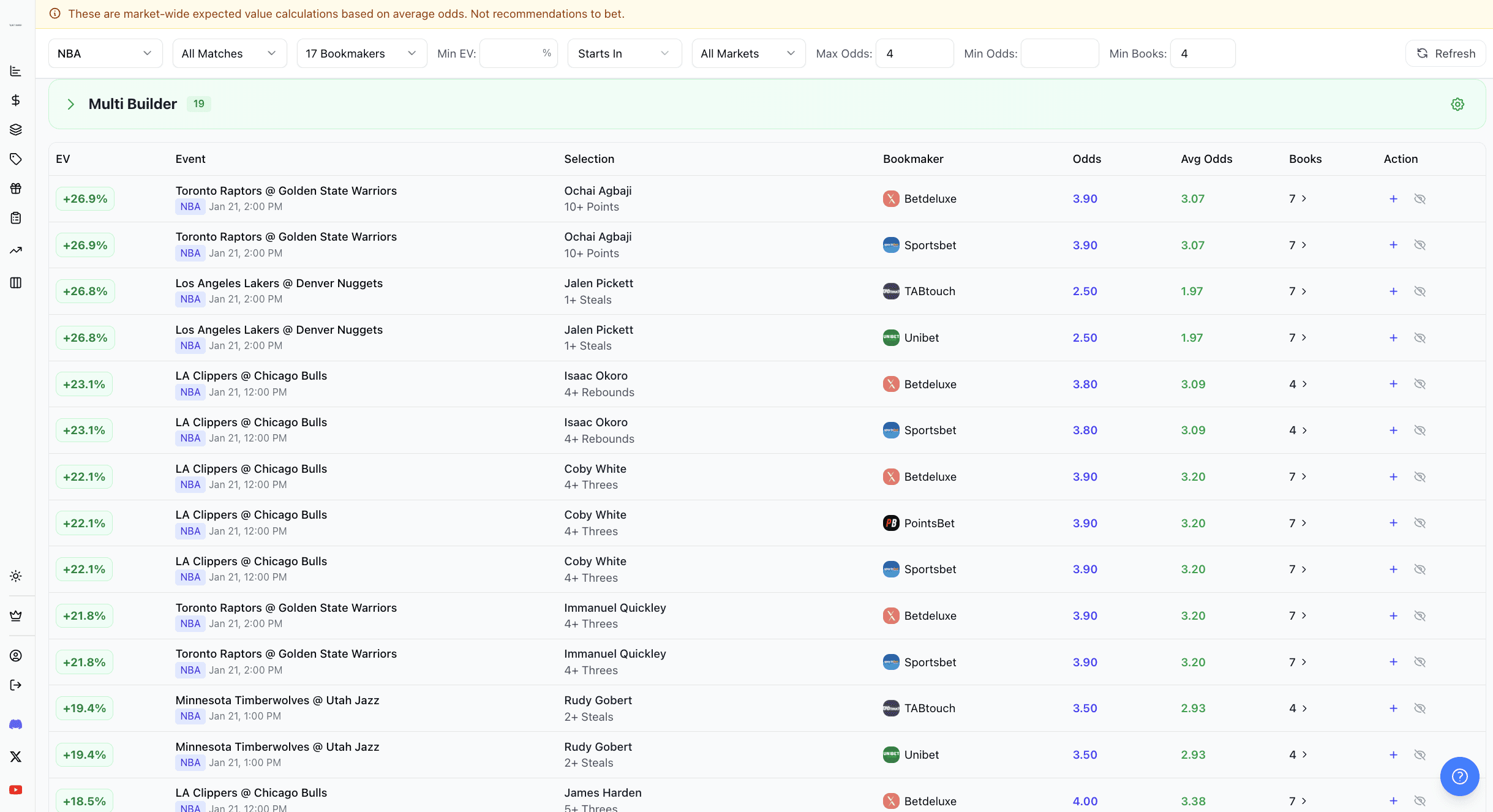This screenshot has width=1493, height=812.
Task: Add Coby White PointsBet bet with plus
Action: pos(1393,523)
